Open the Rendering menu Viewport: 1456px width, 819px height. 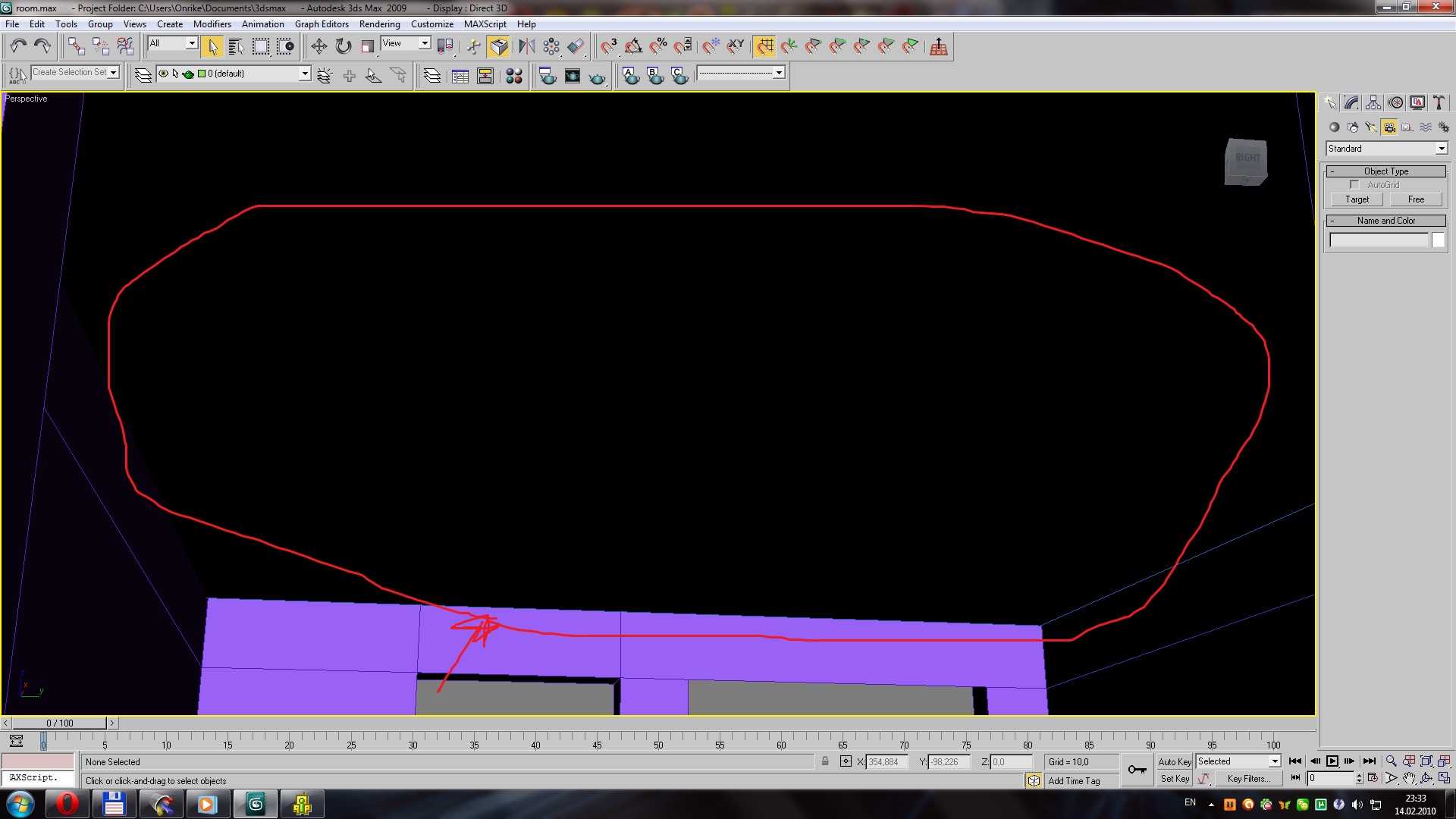pos(379,24)
